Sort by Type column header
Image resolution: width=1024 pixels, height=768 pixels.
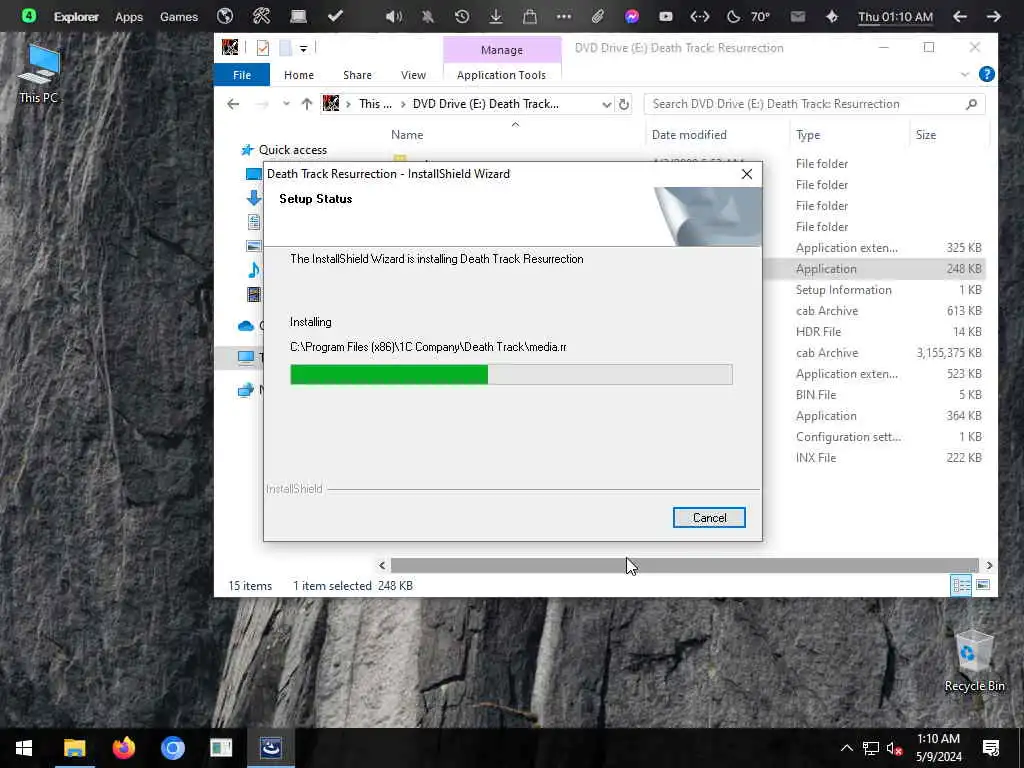(807, 135)
